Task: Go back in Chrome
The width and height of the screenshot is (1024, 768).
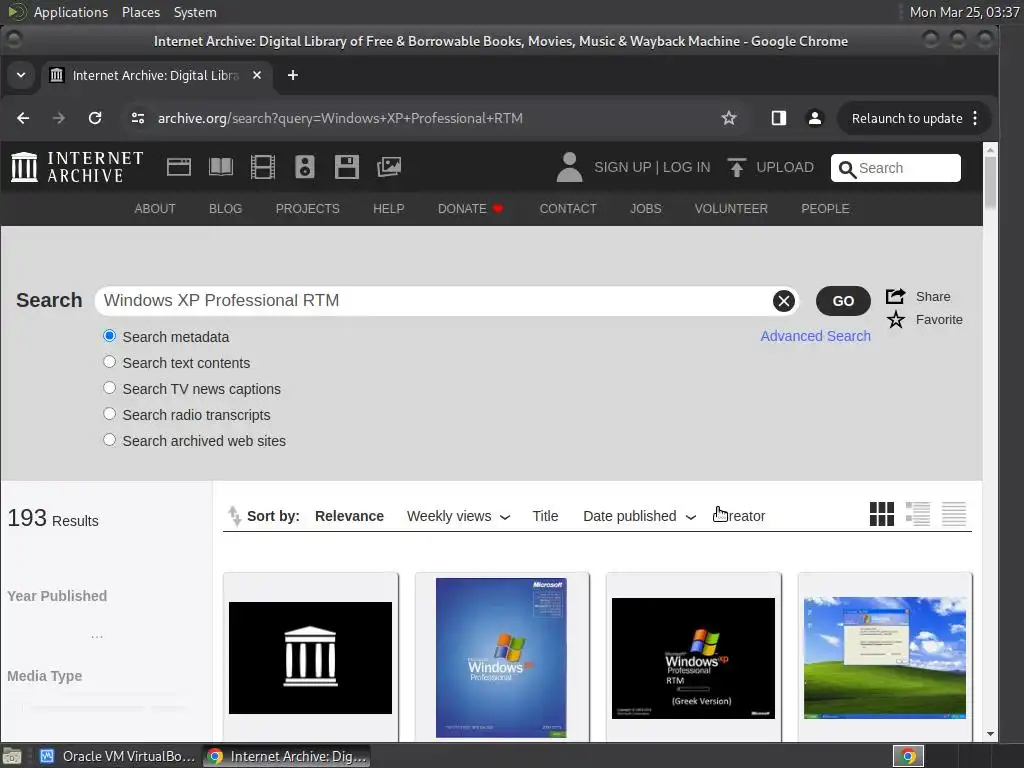Action: coord(23,118)
